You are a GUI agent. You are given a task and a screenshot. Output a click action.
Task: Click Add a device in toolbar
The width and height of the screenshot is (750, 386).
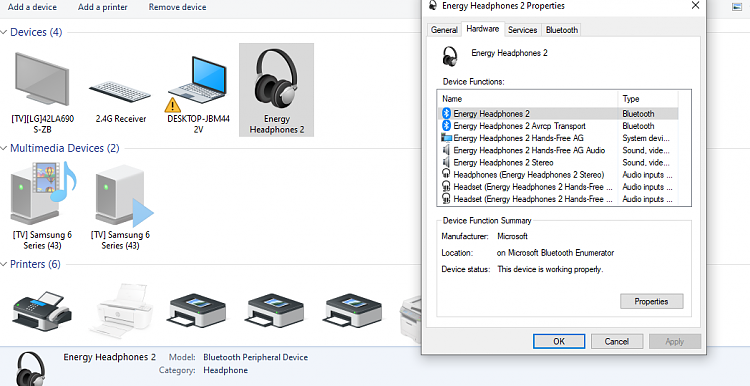(x=32, y=7)
